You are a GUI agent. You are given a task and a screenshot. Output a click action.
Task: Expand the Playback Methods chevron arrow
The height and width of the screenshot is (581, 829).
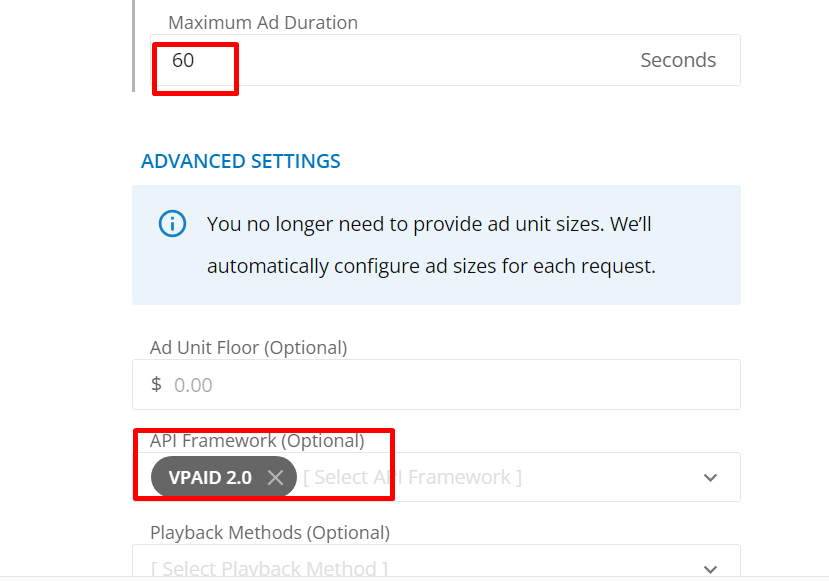[711, 569]
